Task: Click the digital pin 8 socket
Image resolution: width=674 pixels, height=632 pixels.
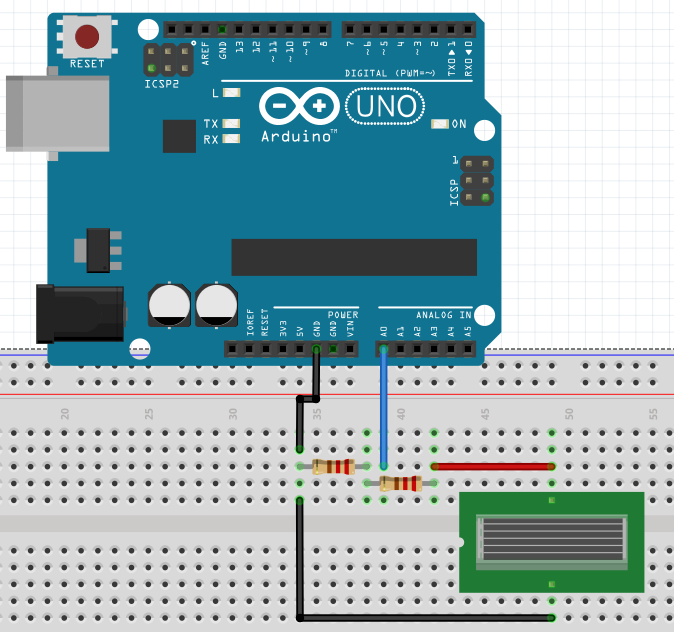Action: point(323,30)
